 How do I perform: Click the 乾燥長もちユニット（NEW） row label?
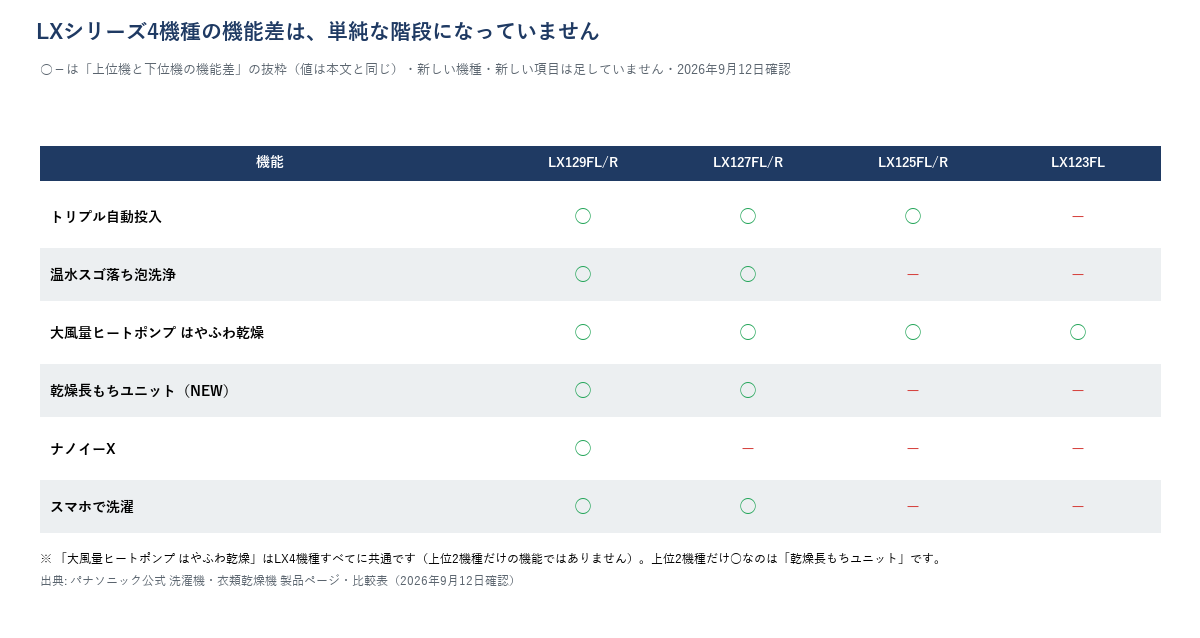(143, 390)
